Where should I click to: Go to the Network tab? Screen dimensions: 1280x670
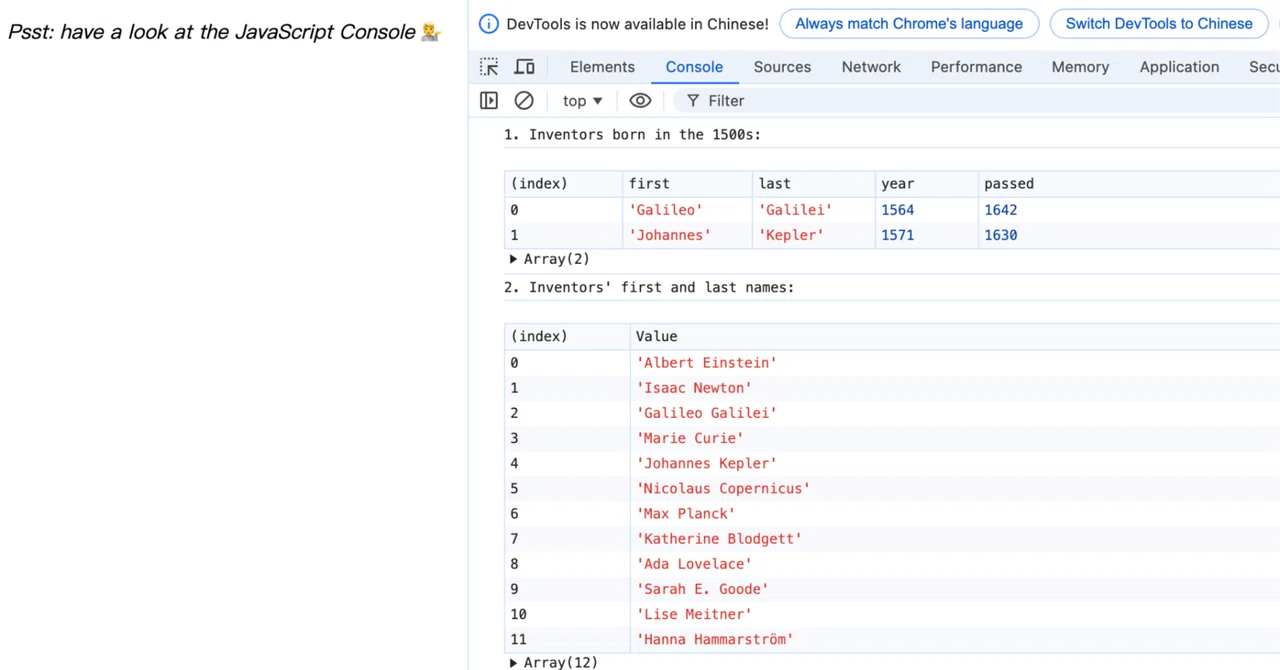(871, 67)
